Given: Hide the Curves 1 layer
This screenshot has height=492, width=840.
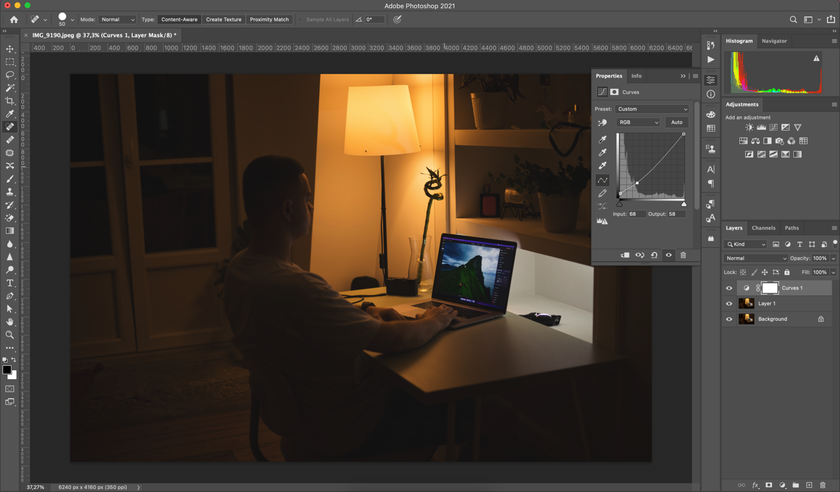Looking at the screenshot, I should (x=729, y=288).
